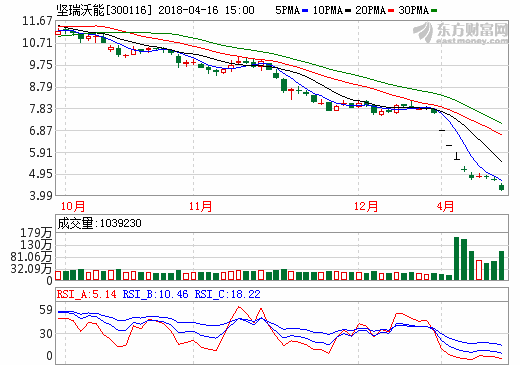Click the 10.71 price axis label

point(37,43)
